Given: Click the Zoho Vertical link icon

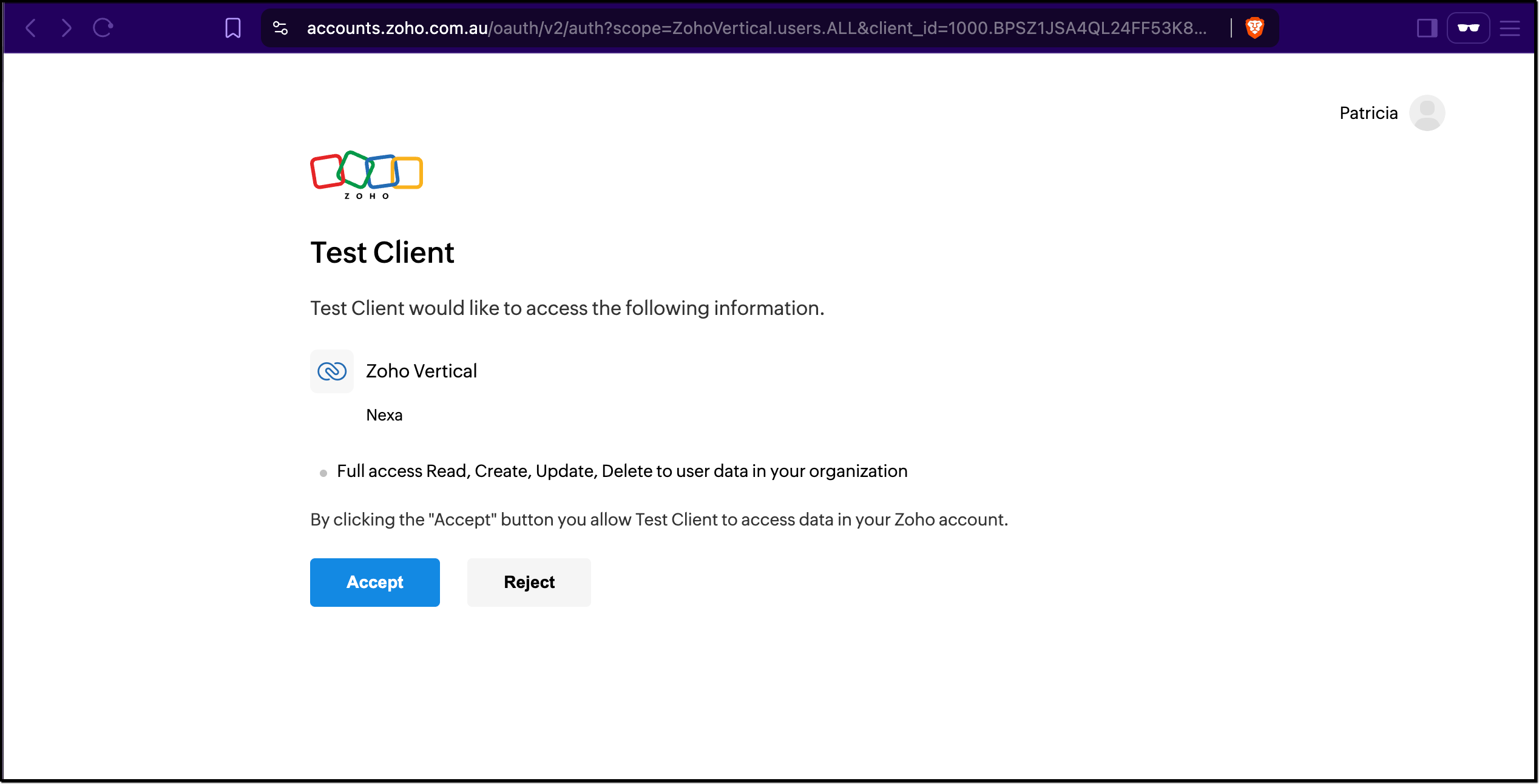Looking at the screenshot, I should 332,371.
